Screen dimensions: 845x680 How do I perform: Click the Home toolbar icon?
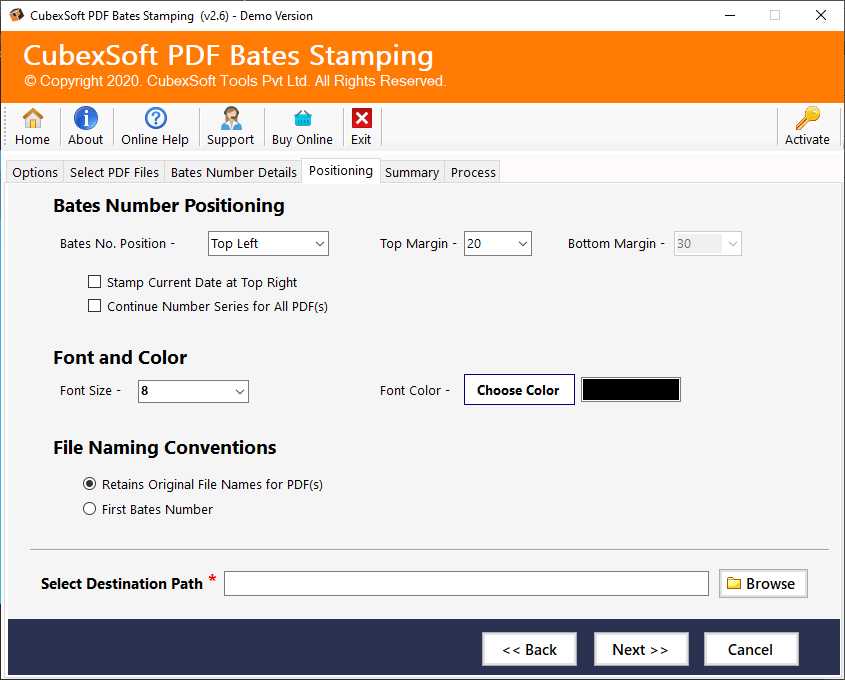click(33, 120)
